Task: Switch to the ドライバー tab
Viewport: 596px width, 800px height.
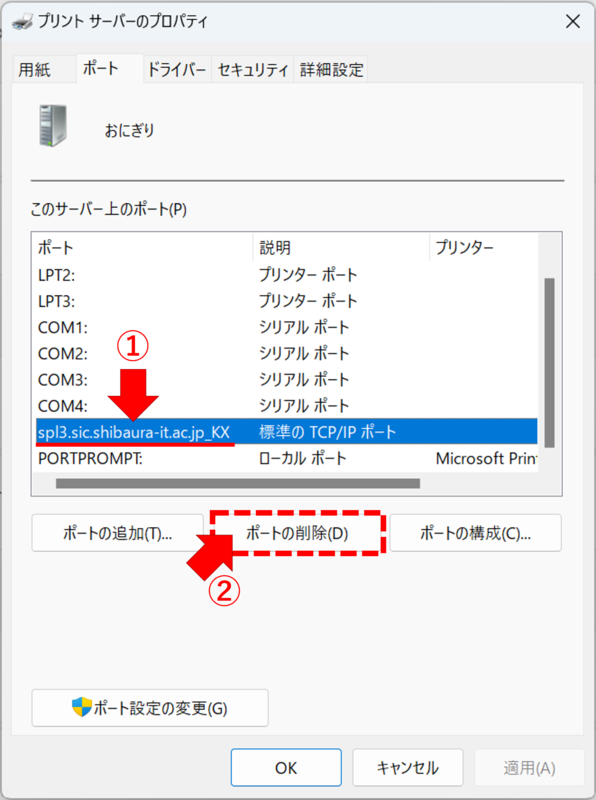Action: point(177,69)
